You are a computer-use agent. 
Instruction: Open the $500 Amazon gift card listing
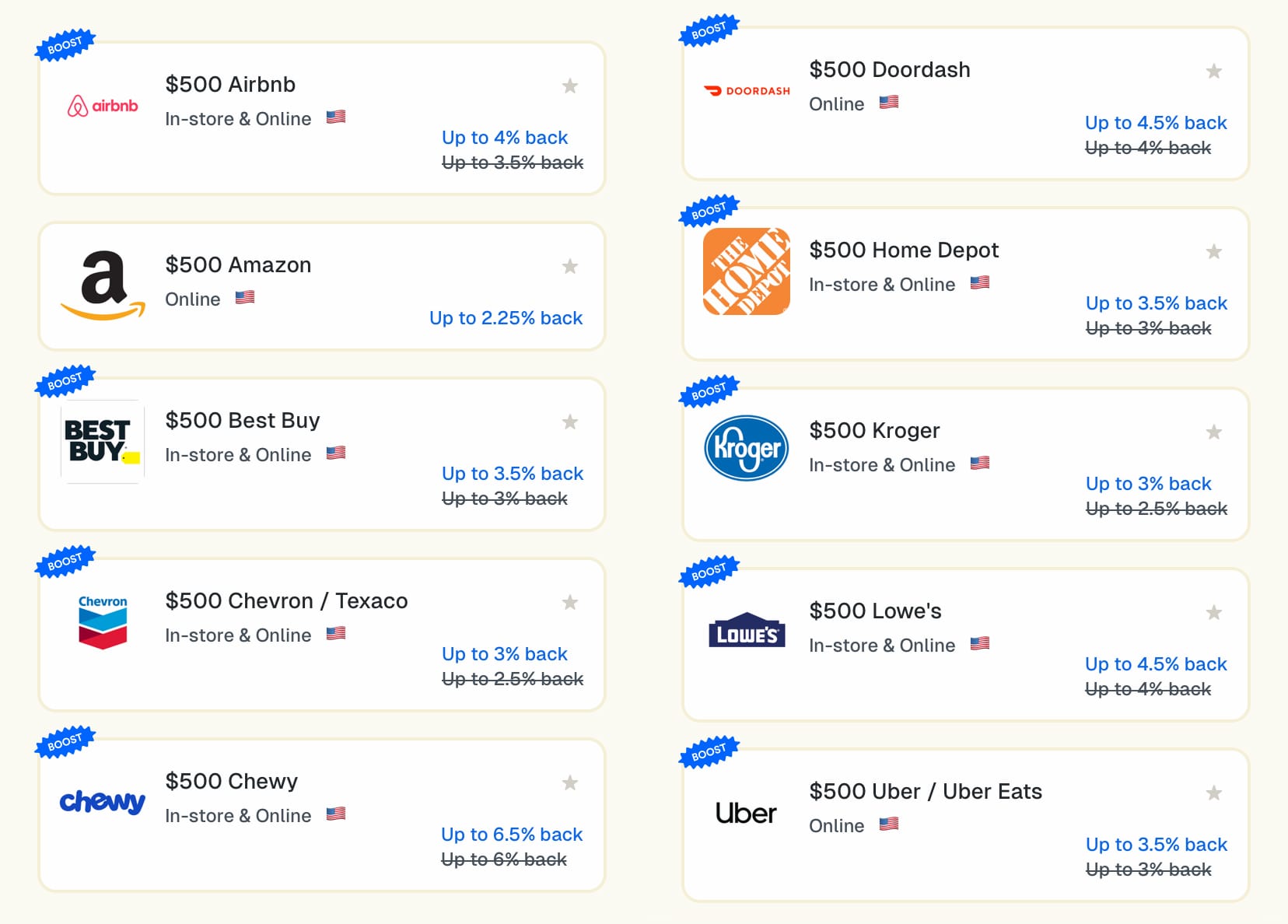point(237,264)
